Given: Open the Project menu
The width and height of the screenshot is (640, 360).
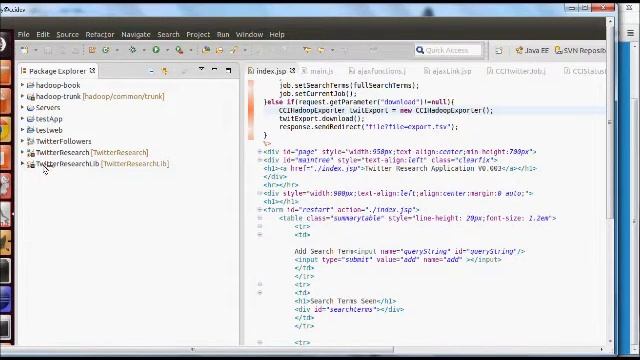Looking at the screenshot, I should coord(198,34).
